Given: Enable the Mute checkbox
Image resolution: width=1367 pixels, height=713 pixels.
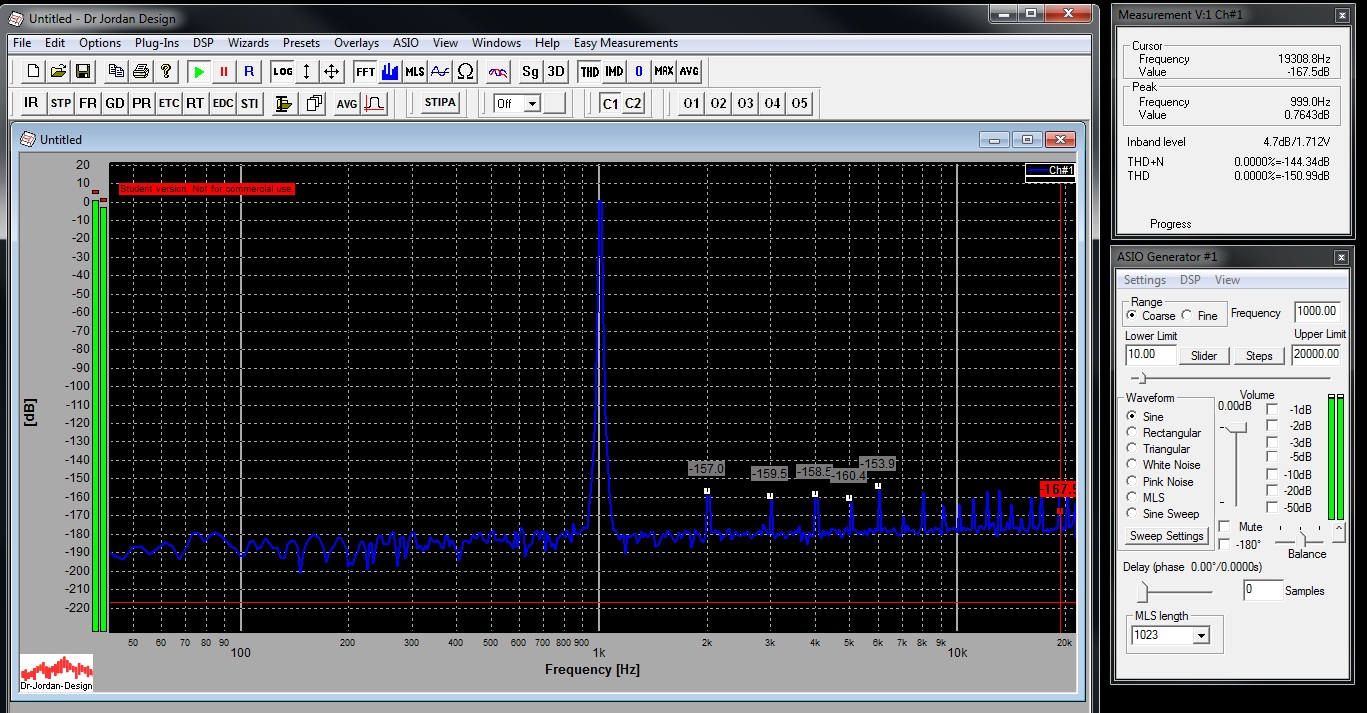Looking at the screenshot, I should point(1225,526).
